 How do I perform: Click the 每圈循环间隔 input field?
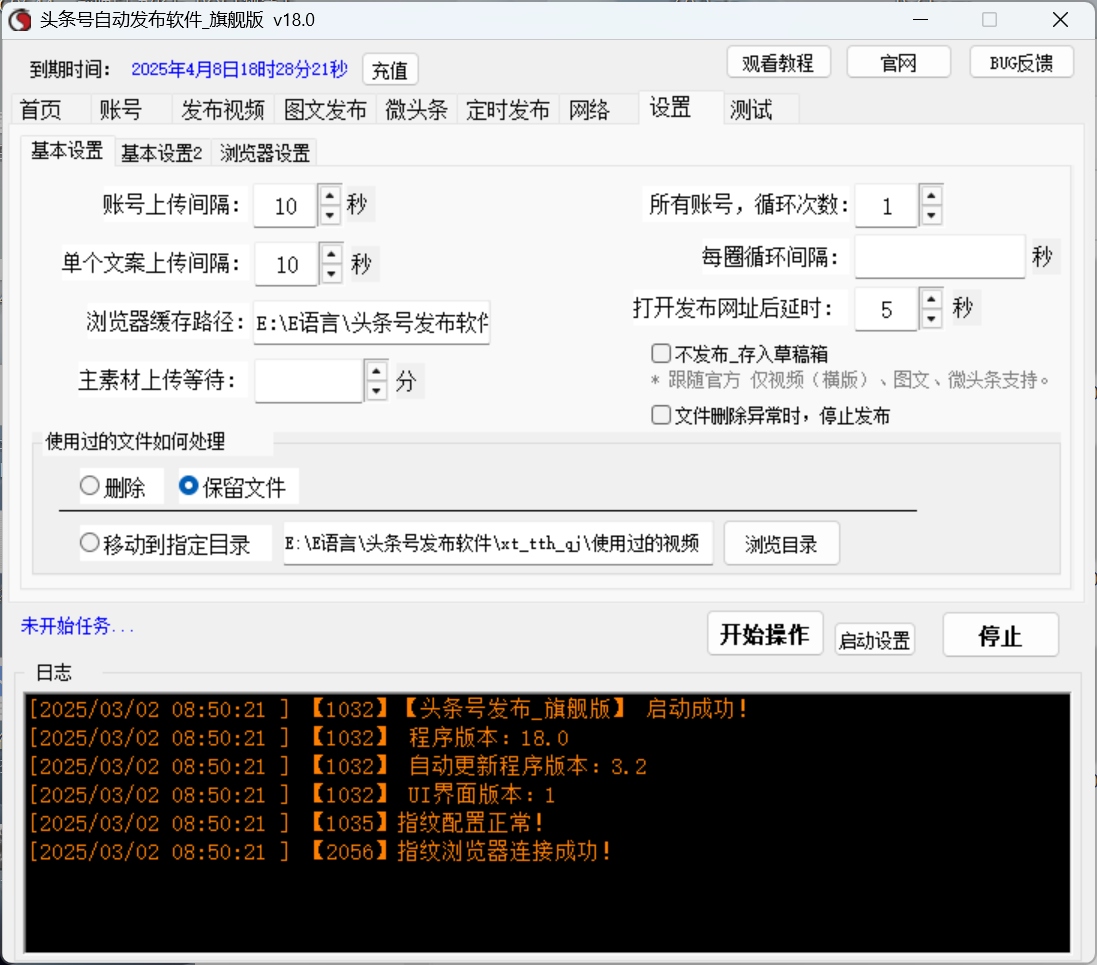(940, 257)
